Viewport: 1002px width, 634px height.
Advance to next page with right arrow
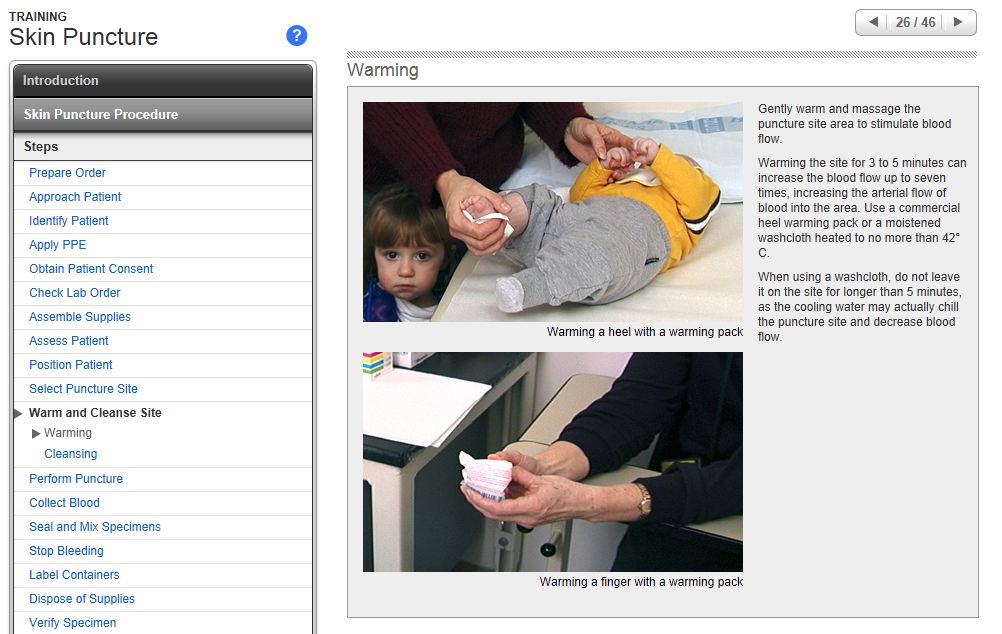958,22
